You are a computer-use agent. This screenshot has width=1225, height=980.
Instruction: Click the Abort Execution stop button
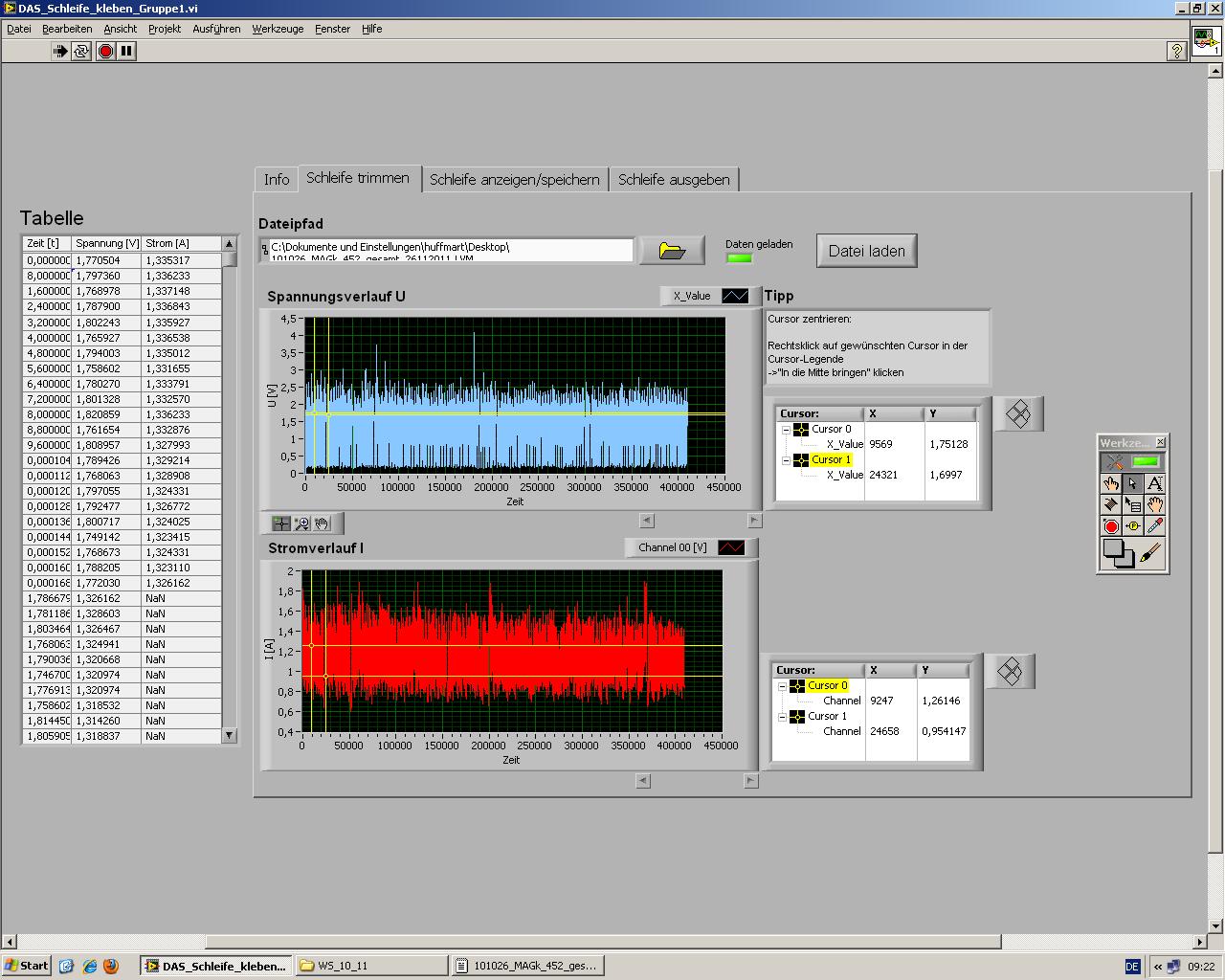click(106, 52)
